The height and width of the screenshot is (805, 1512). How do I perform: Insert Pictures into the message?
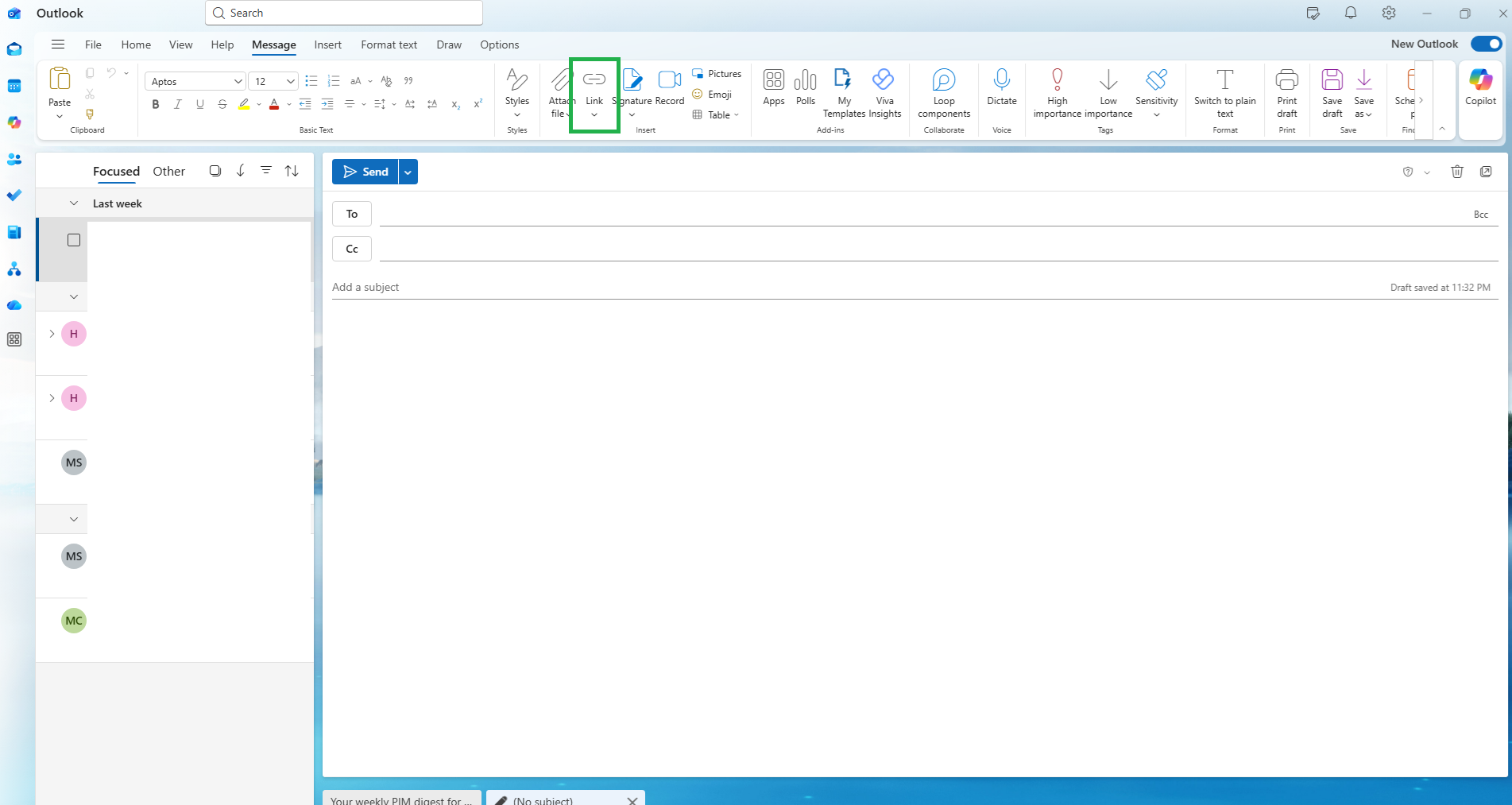(x=717, y=74)
